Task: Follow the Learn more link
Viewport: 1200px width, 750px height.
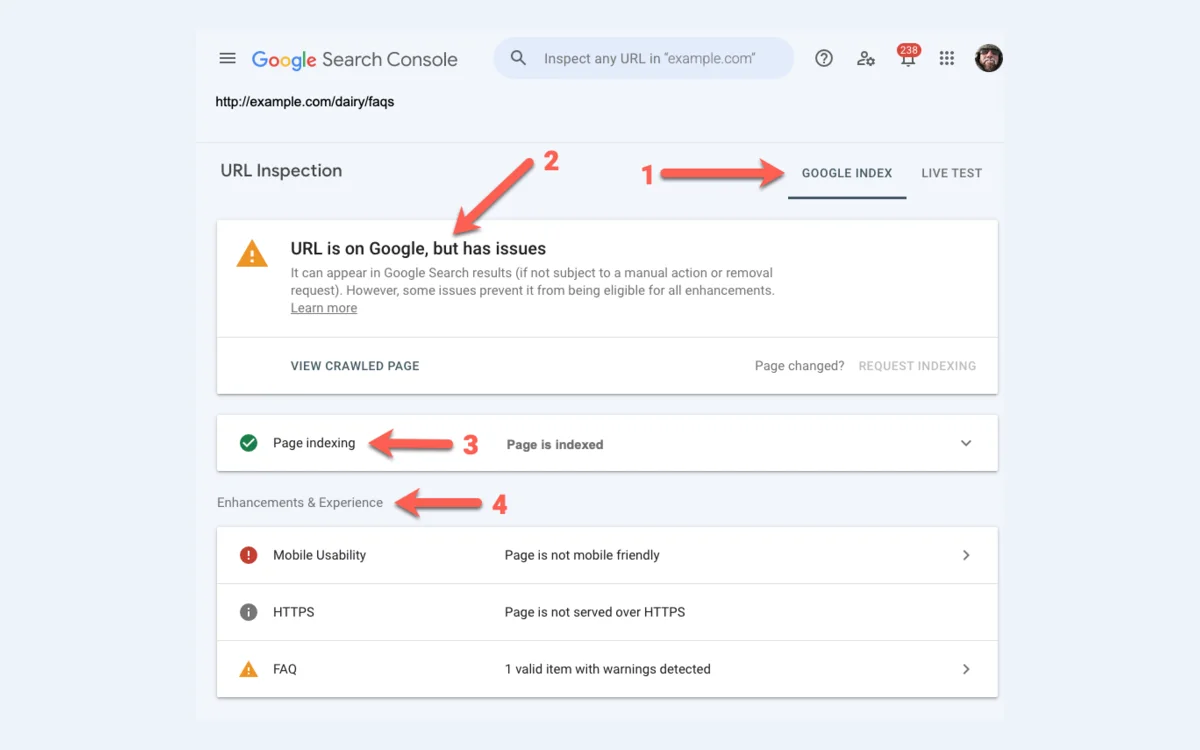Action: (324, 308)
